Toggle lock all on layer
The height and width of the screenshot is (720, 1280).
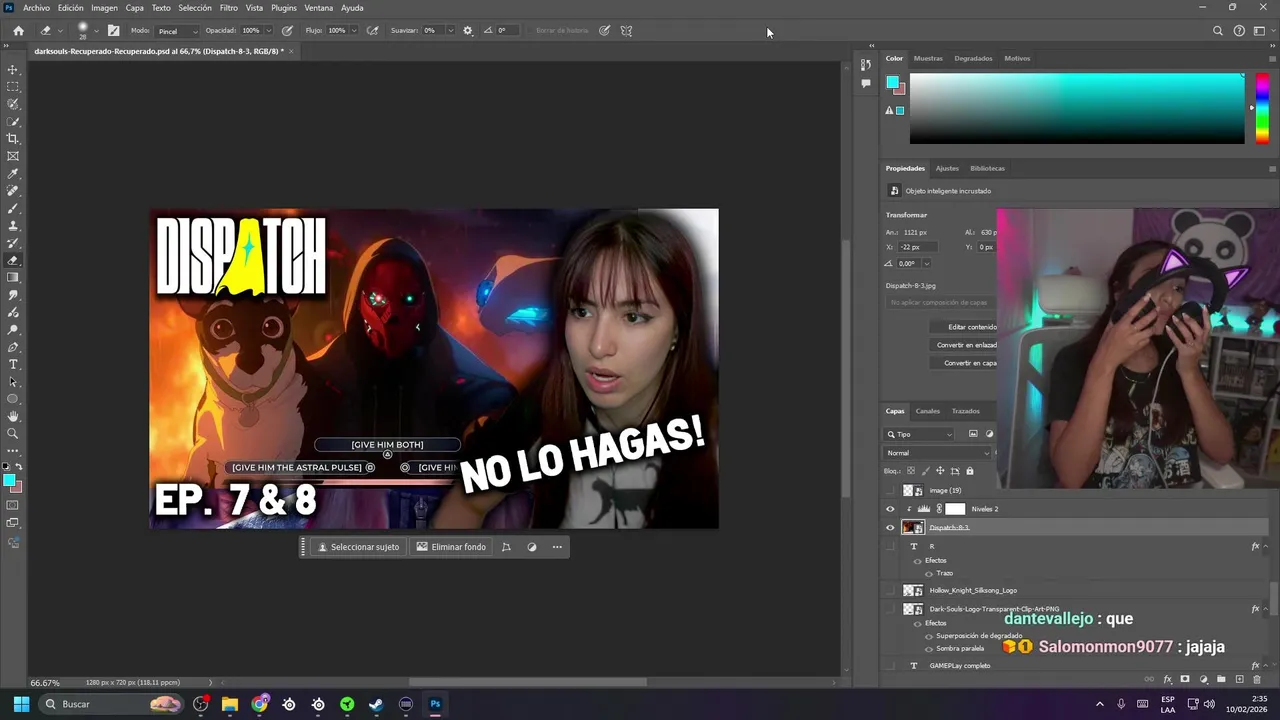pyautogui.click(x=969, y=471)
